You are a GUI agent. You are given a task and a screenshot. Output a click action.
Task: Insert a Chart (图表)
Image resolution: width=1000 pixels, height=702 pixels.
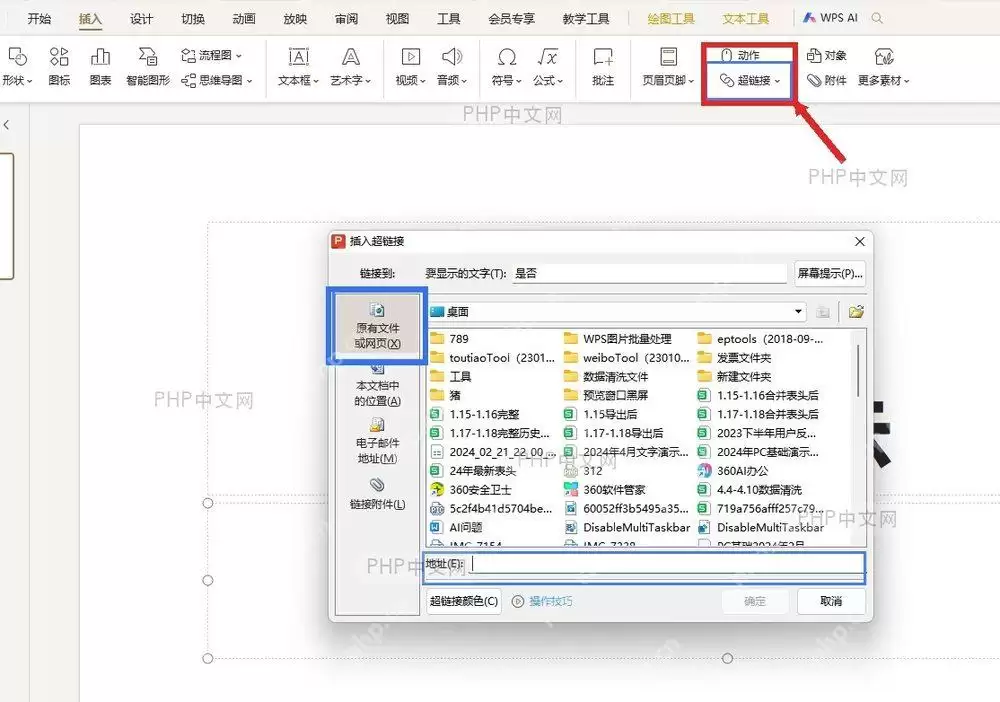100,66
